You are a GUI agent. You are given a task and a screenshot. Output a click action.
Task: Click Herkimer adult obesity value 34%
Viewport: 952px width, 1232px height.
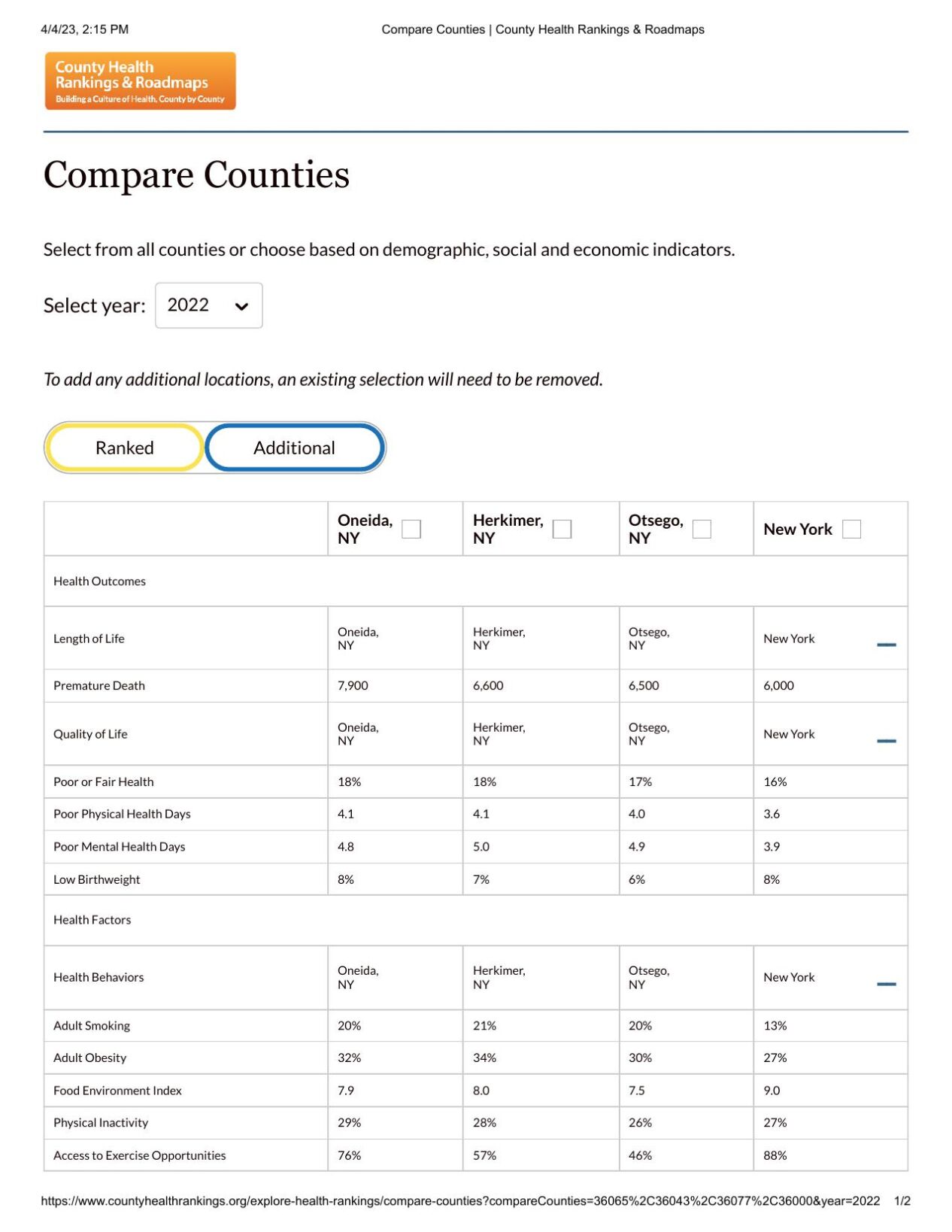click(x=484, y=1058)
